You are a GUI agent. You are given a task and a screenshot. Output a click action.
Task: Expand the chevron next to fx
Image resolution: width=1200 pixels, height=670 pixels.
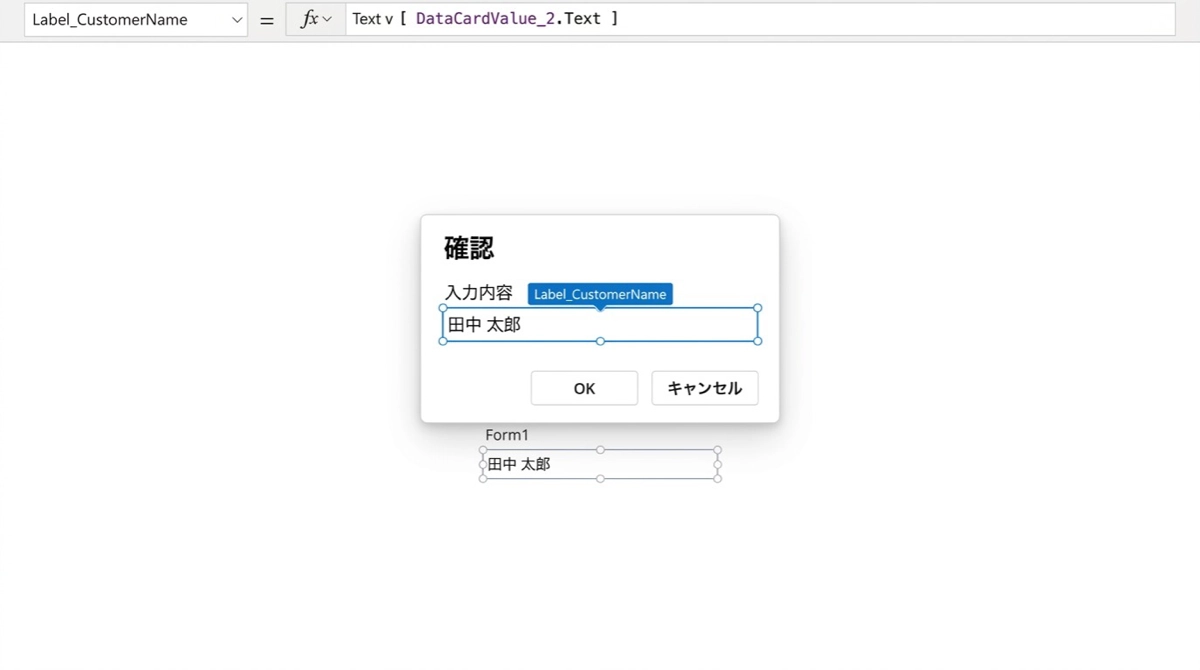(x=327, y=19)
